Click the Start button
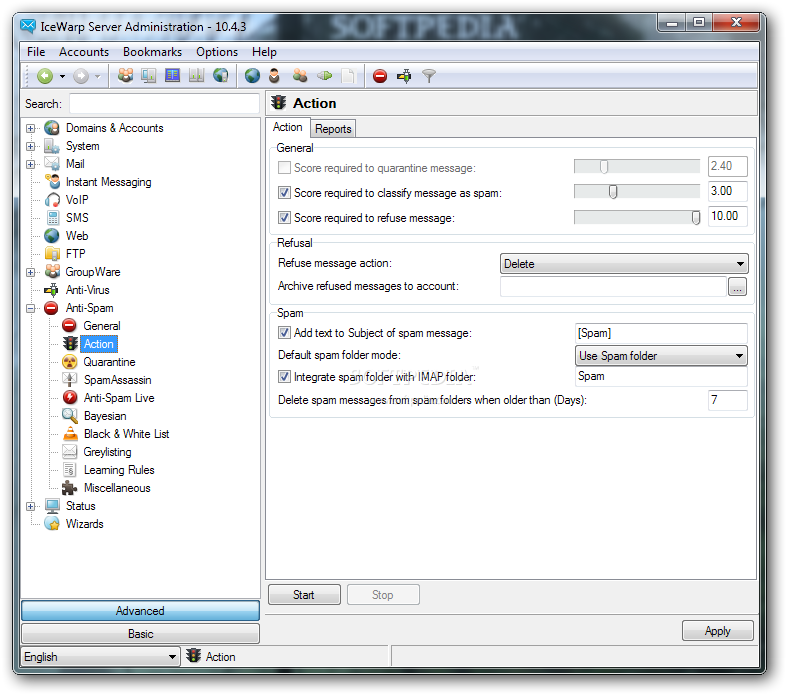The image size is (787, 695). [x=304, y=595]
